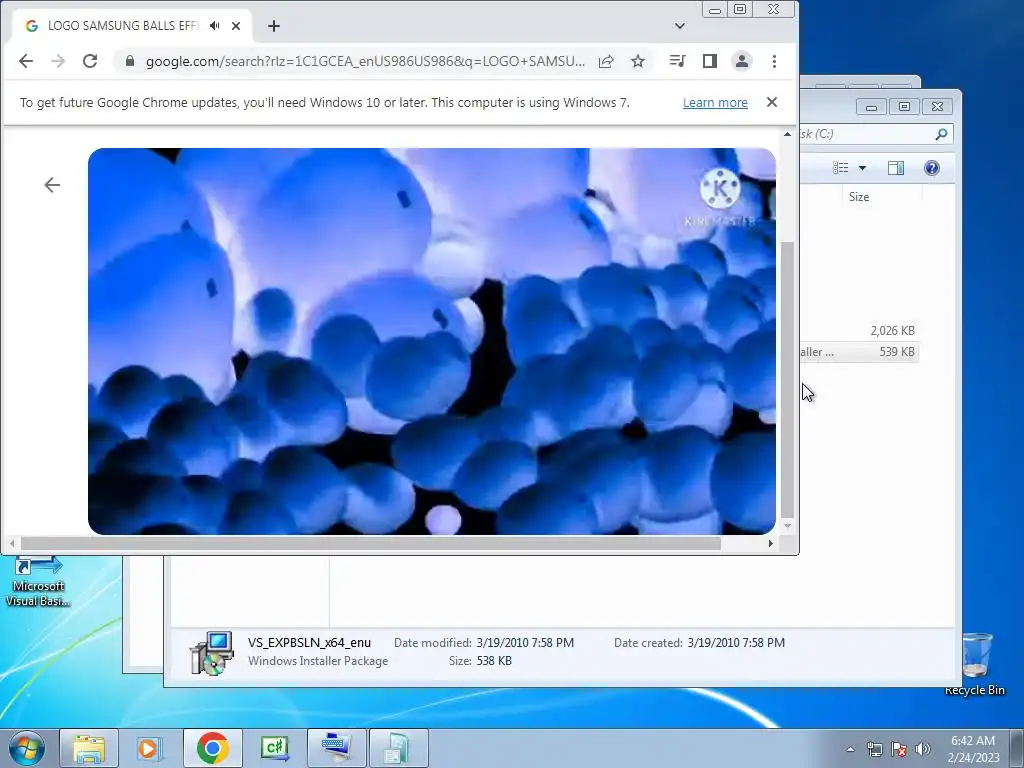Click Chrome vertical scrollbar thumb
The height and width of the screenshot is (768, 1024).
click(788, 379)
